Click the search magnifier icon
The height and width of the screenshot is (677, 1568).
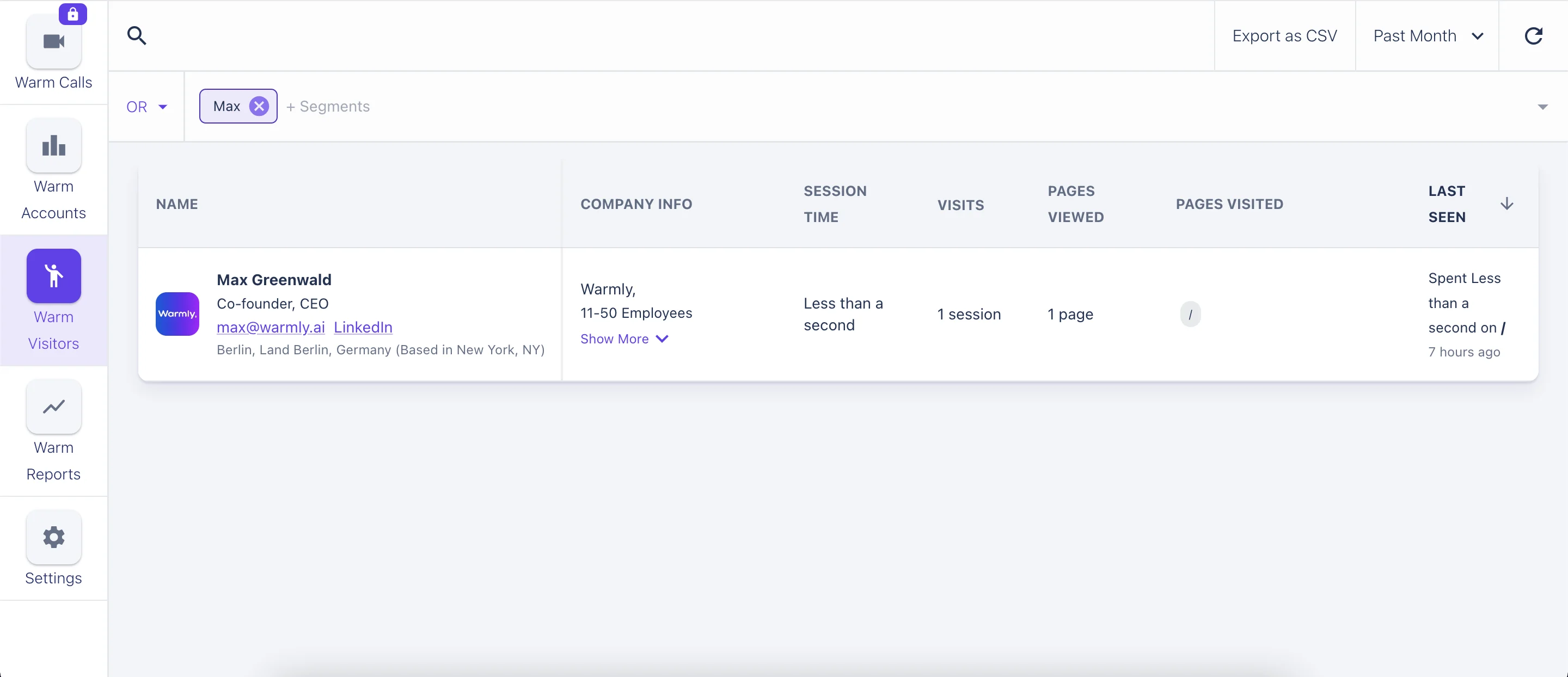pos(136,36)
